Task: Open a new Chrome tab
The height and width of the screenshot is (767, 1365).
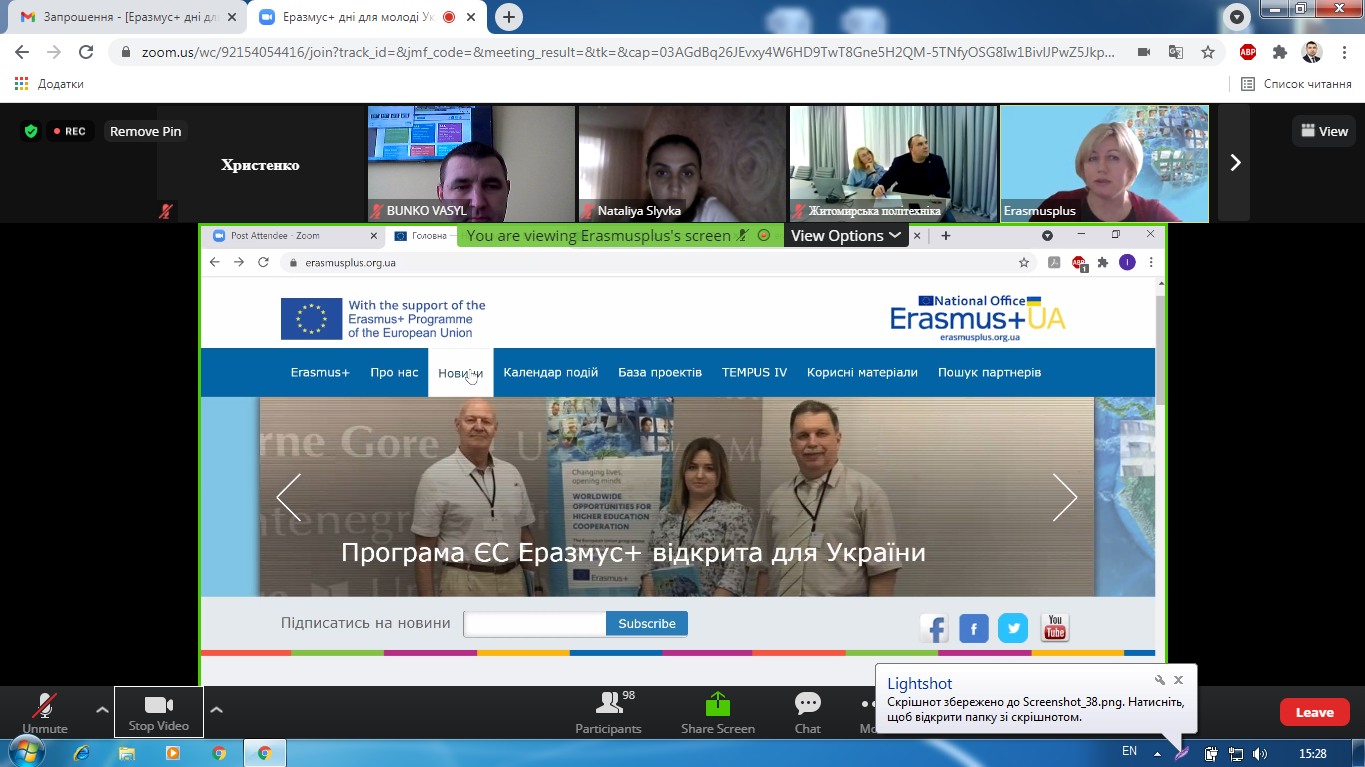Action: [x=510, y=17]
